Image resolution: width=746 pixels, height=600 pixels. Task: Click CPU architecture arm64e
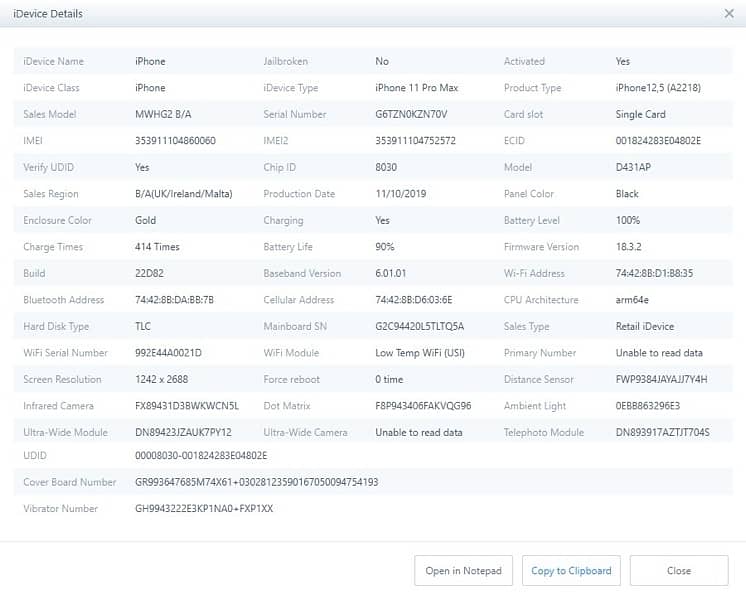(x=632, y=300)
